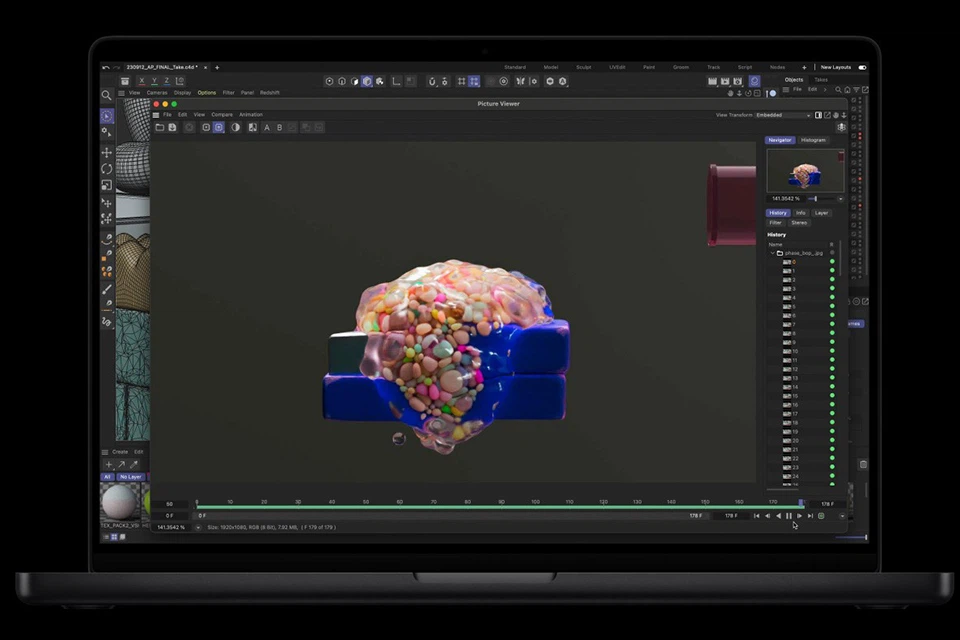Click the A compare icon in Picture Viewer
Screen dimensions: 960x640
(x=267, y=127)
